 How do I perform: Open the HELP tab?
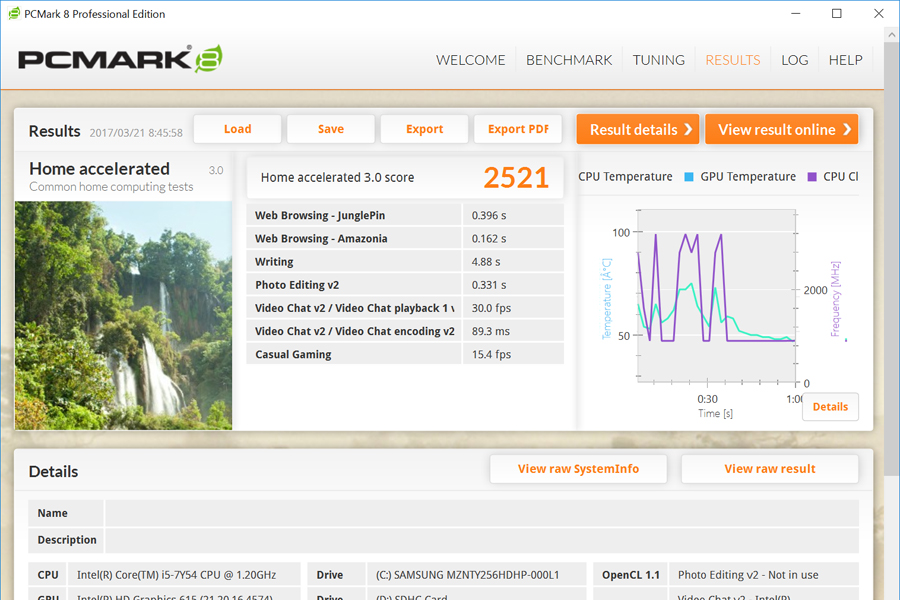coord(845,60)
